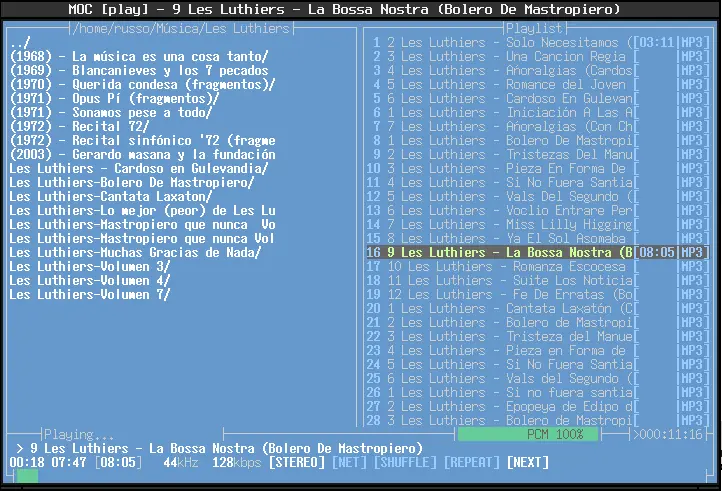Open folder (1971) Sonamos pese a todo
Image resolution: width=722 pixels, height=491 pixels.
point(111,112)
